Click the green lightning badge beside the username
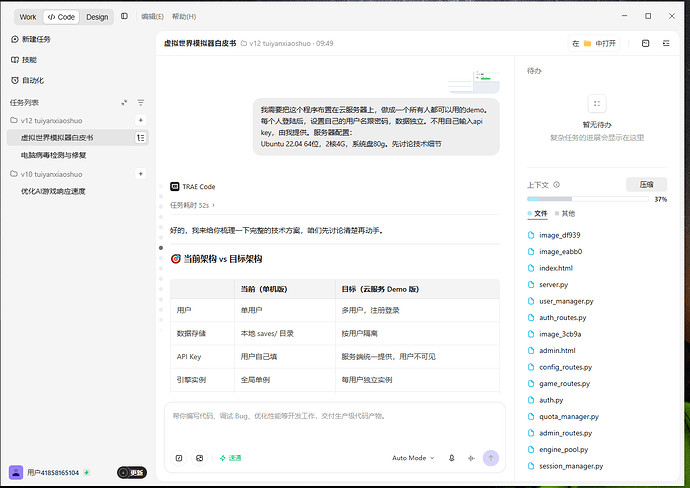 pos(87,473)
